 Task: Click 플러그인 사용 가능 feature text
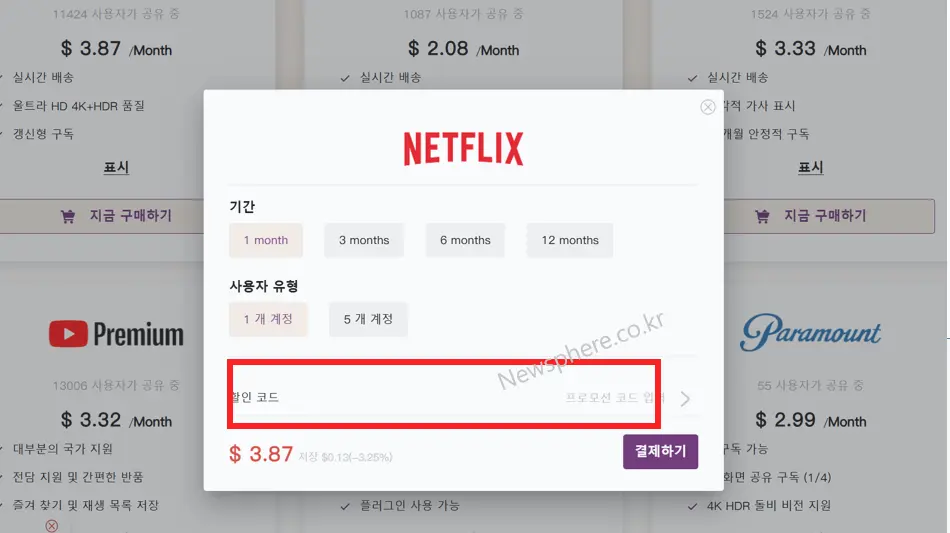coord(410,505)
